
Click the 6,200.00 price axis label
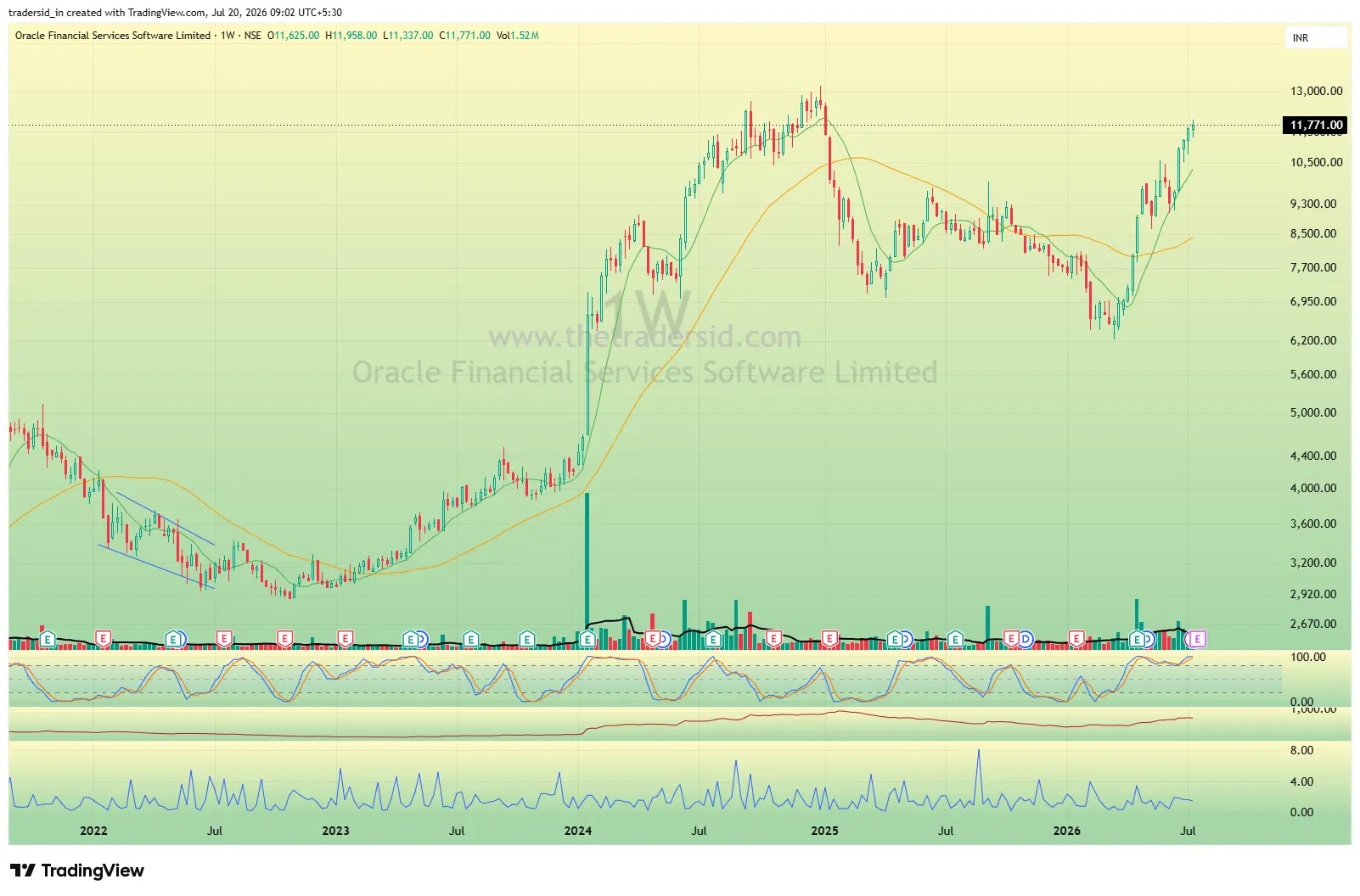click(x=1313, y=340)
